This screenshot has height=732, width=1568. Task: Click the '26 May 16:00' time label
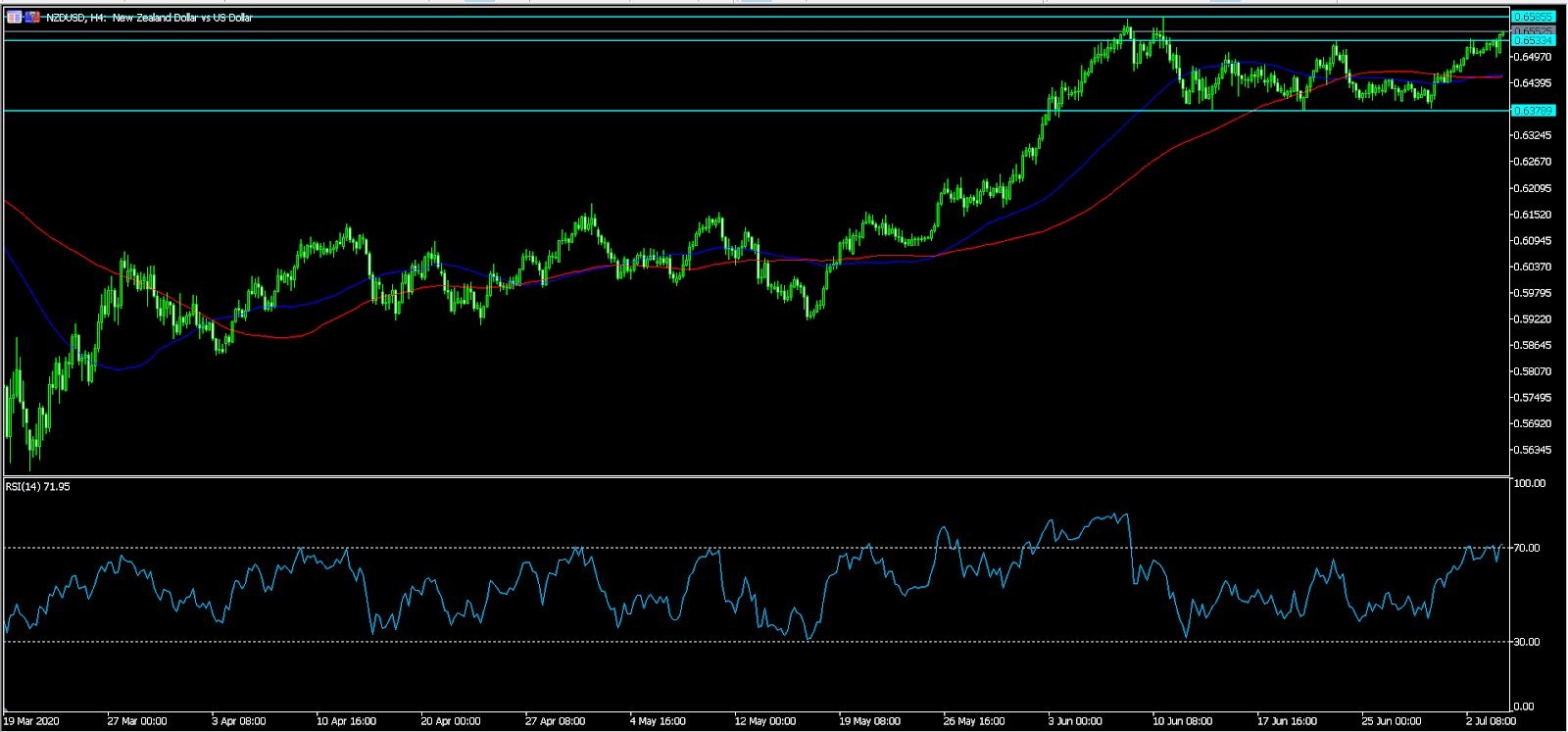[x=974, y=721]
